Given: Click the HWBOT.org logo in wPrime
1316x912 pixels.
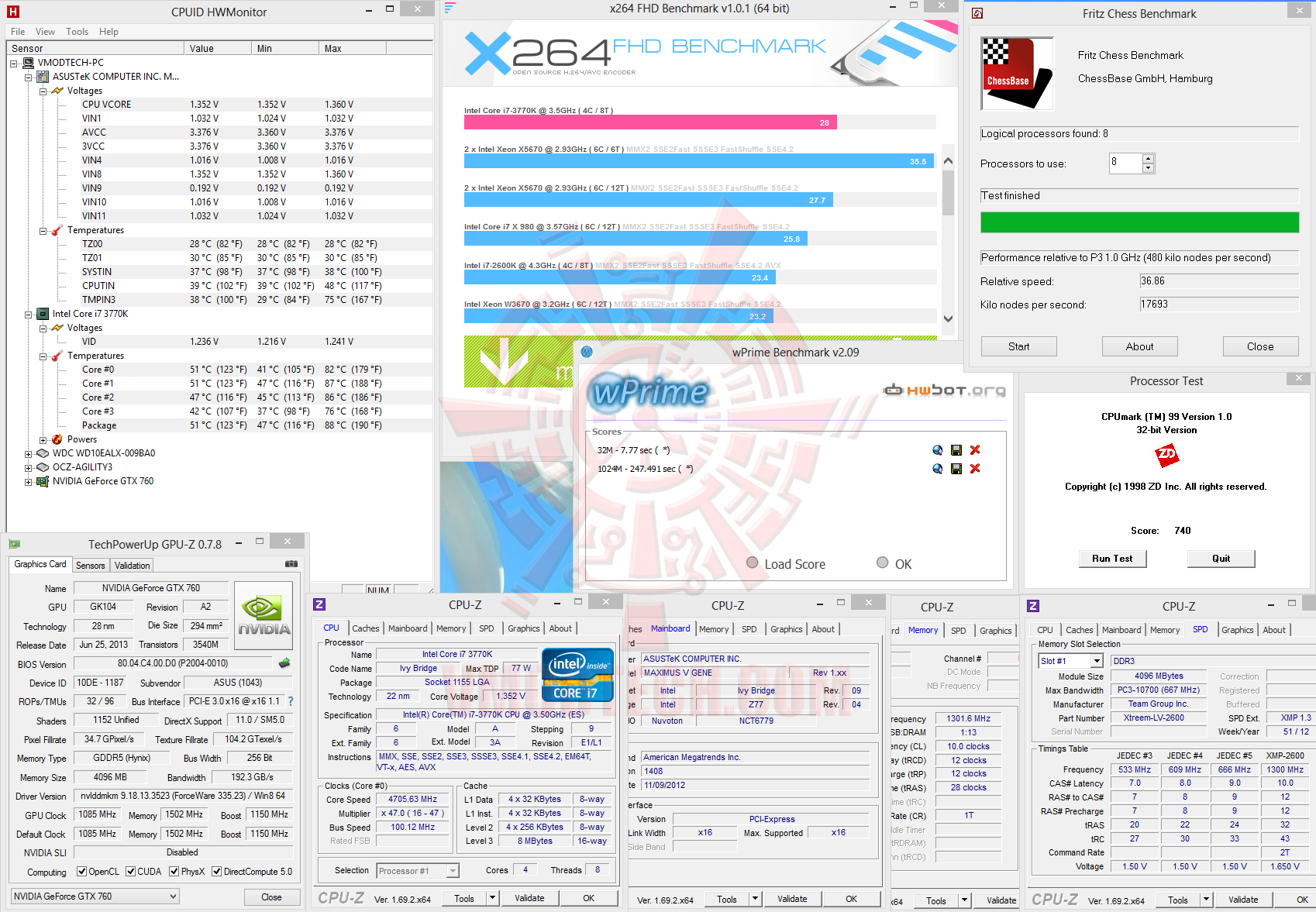Looking at the screenshot, I should [x=946, y=390].
